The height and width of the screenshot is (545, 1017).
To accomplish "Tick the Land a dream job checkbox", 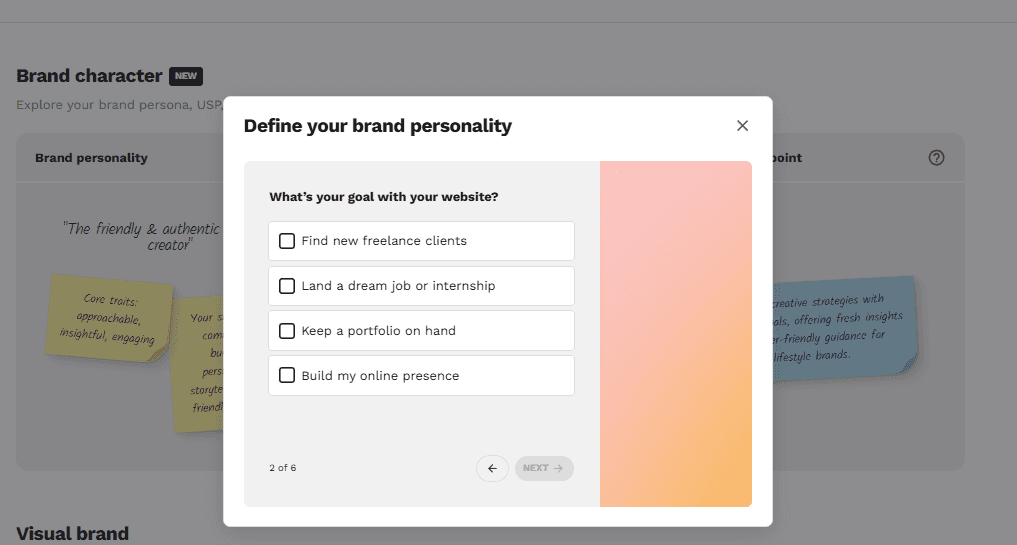I will click(x=287, y=286).
